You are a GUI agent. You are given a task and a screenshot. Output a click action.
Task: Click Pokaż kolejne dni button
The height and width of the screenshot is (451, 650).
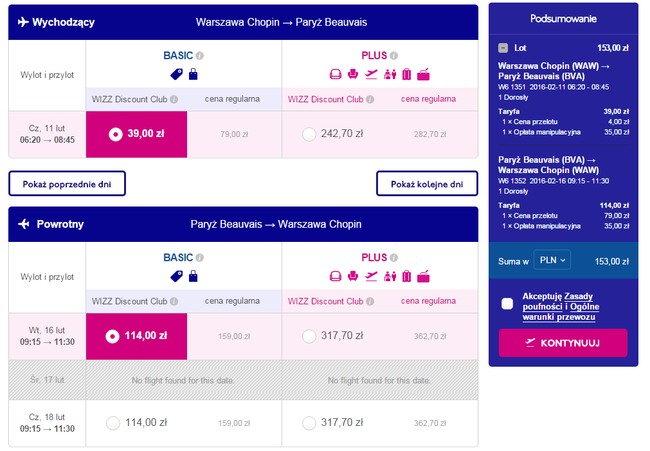[427, 184]
